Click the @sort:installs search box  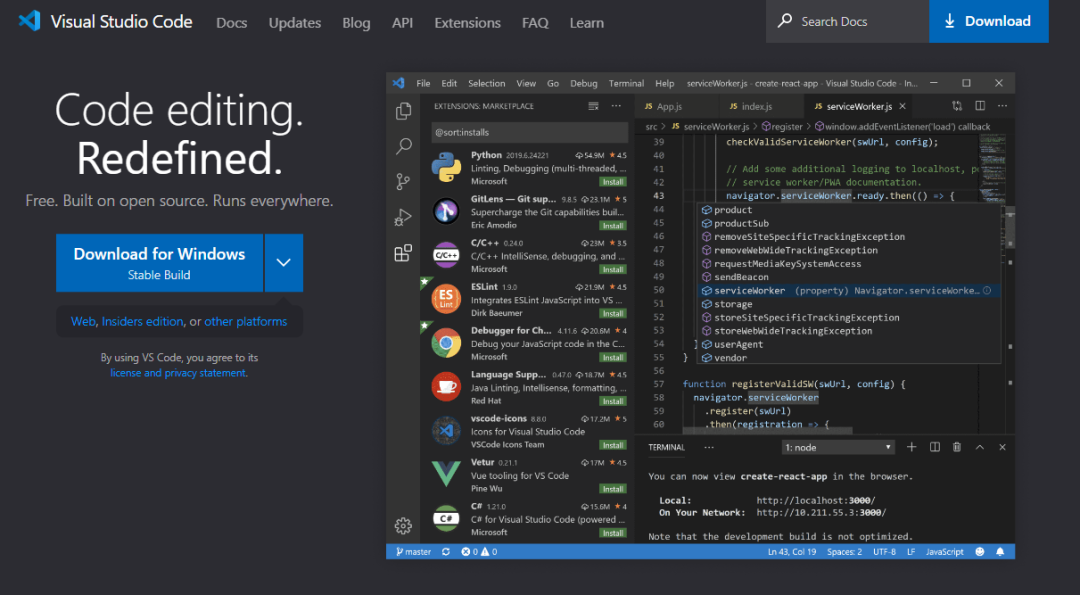click(530, 132)
